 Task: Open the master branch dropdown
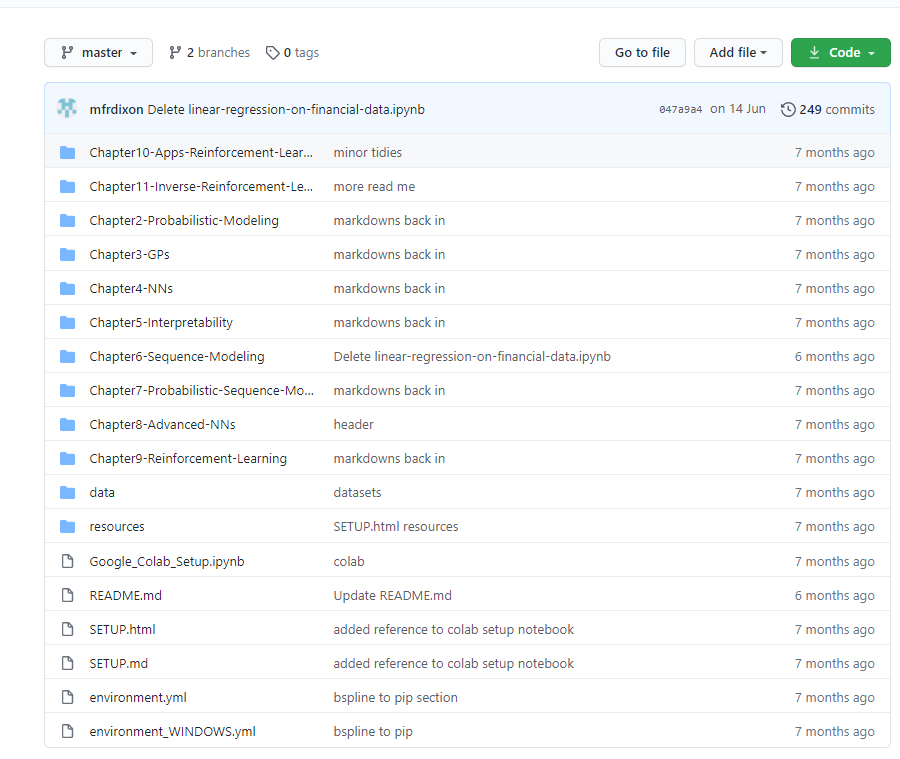point(98,53)
